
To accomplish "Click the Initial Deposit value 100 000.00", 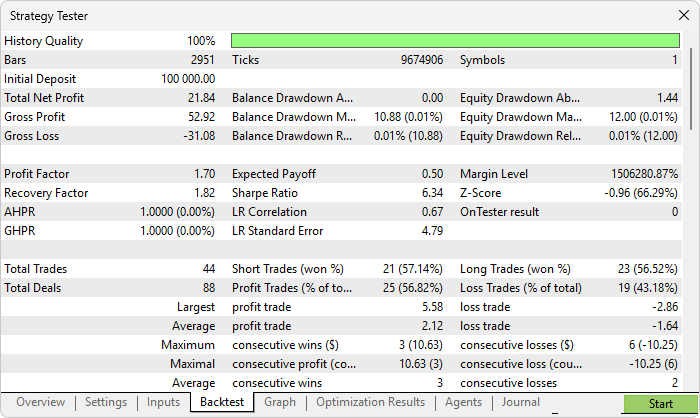I will 188,79.
